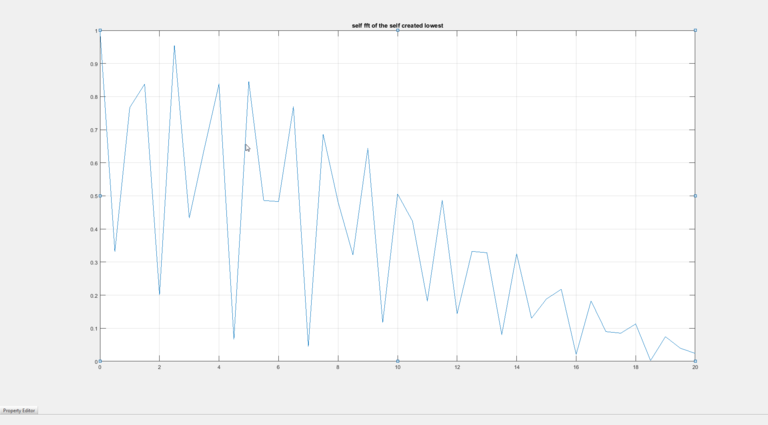Viewport: 768px width, 425px height.
Task: Select the plot title text
Action: [397, 24]
